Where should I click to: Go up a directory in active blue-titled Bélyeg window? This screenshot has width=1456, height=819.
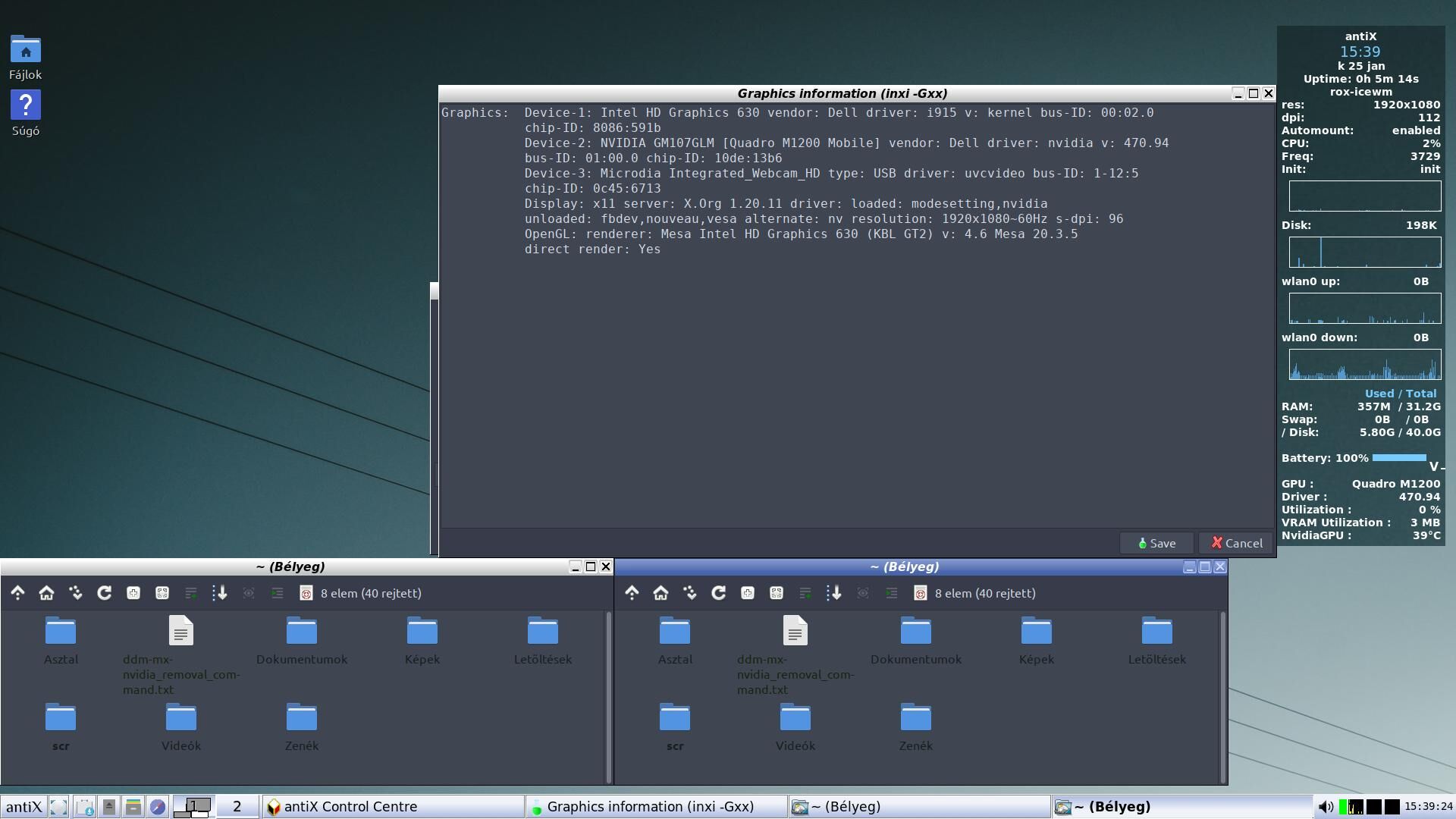pyautogui.click(x=632, y=593)
